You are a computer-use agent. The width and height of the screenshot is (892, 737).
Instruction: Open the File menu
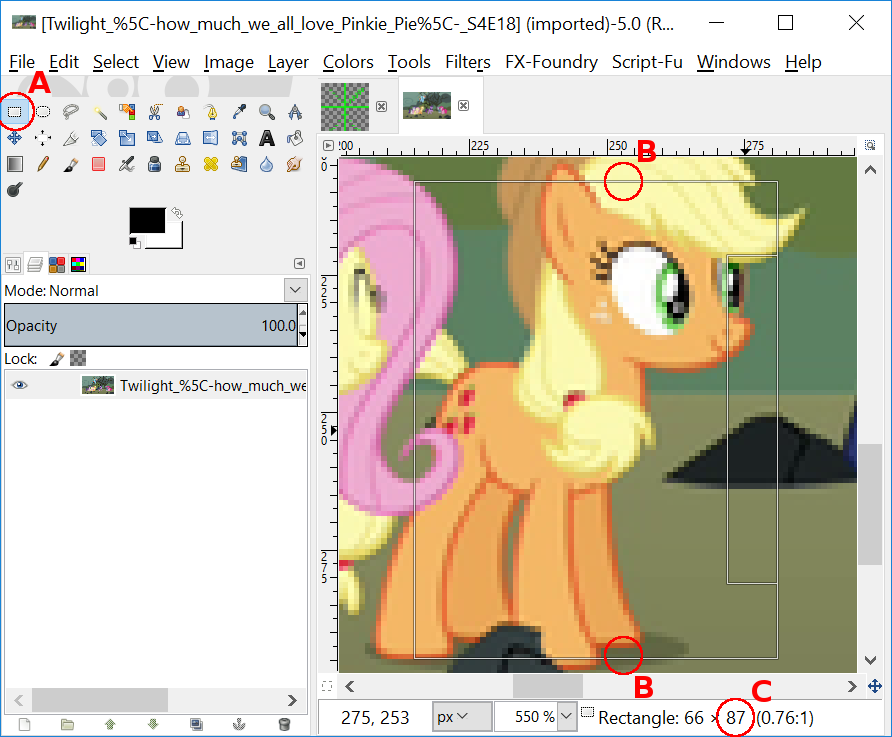tap(22, 62)
